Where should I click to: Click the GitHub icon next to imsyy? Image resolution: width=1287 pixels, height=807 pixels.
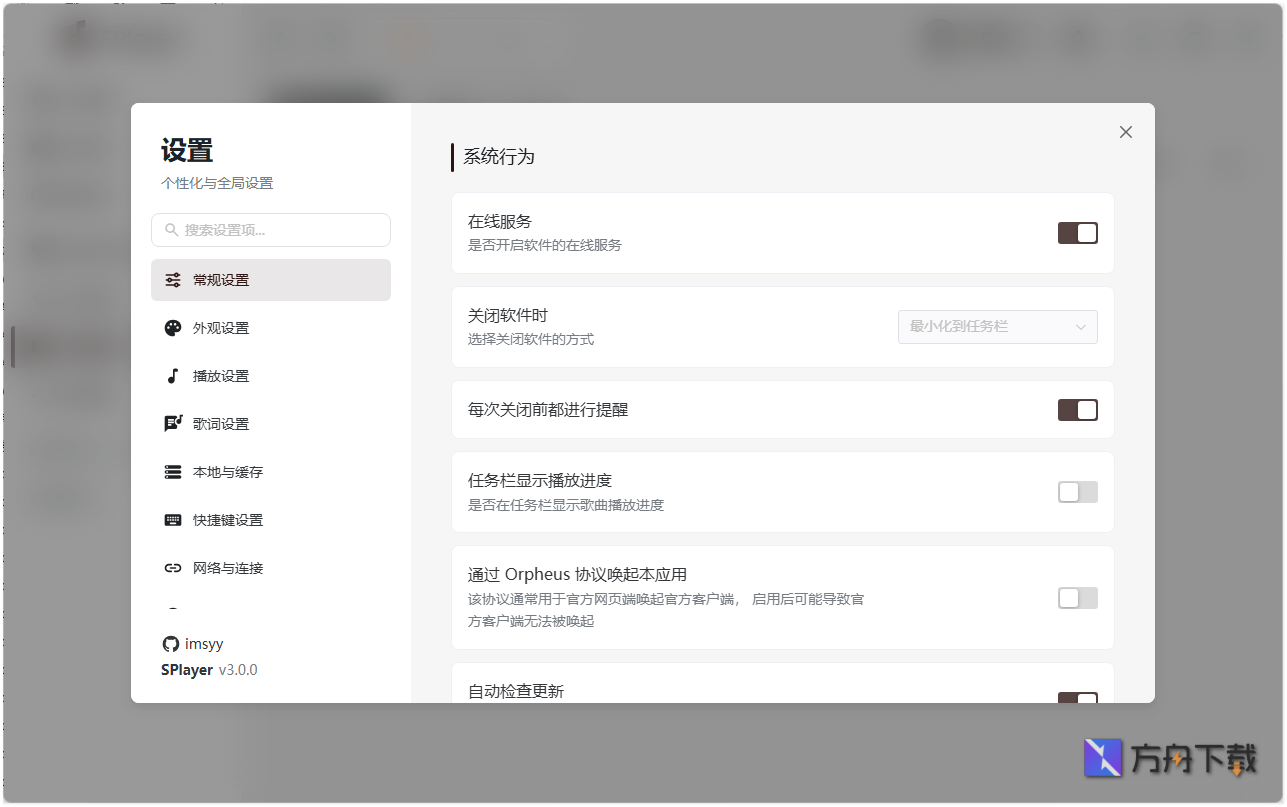pyautogui.click(x=169, y=643)
